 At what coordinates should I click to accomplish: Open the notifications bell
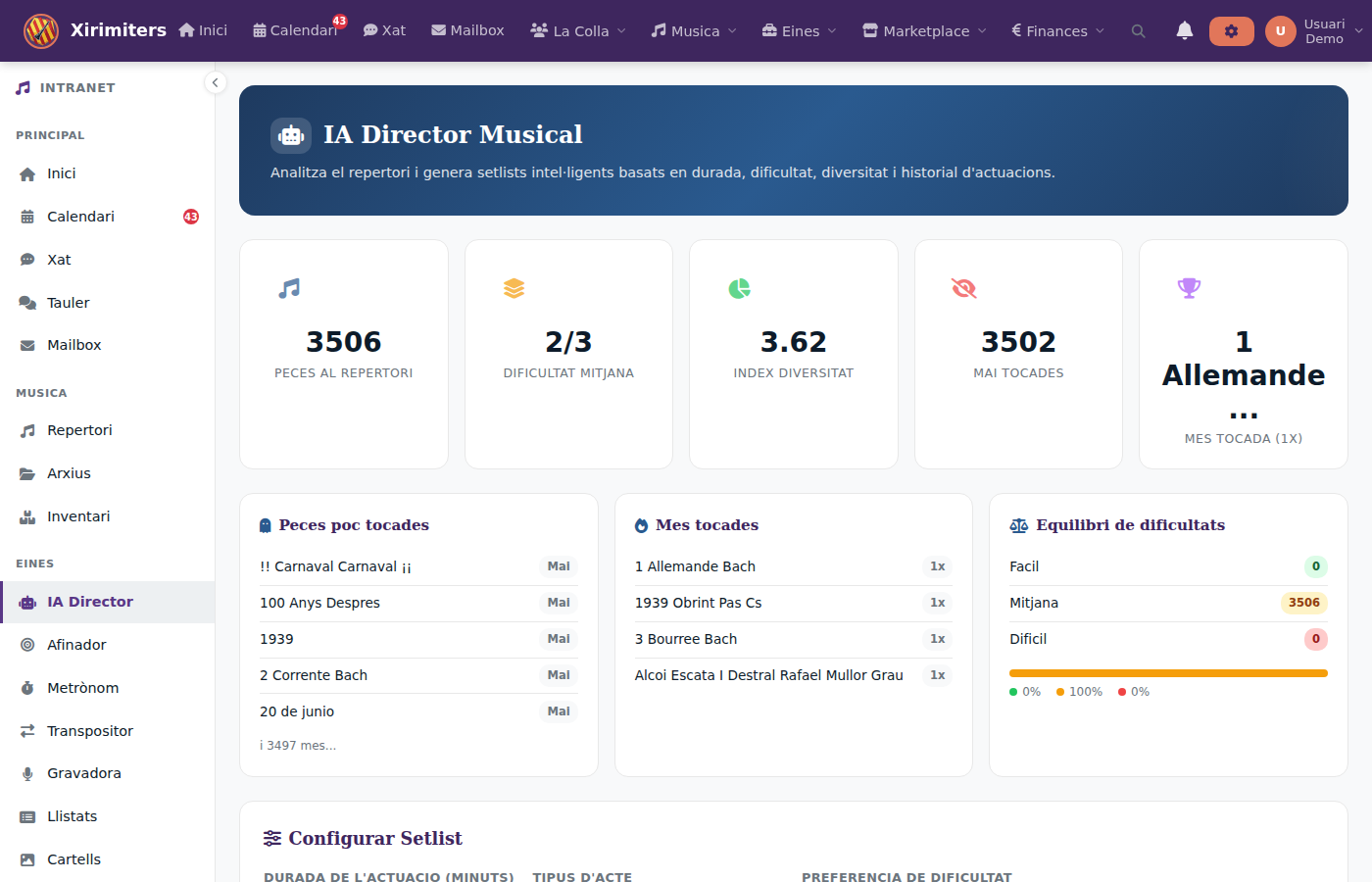[1184, 31]
